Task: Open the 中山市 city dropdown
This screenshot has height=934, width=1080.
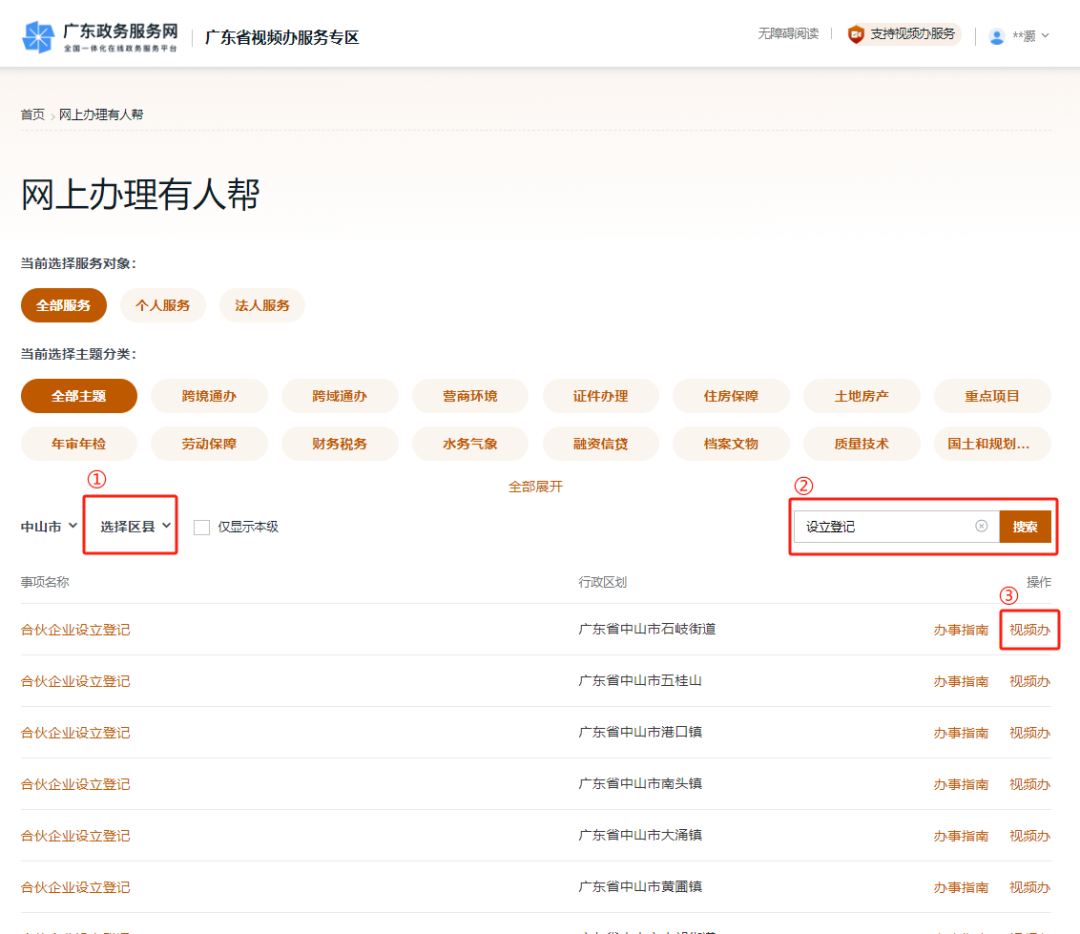Action: (x=47, y=526)
